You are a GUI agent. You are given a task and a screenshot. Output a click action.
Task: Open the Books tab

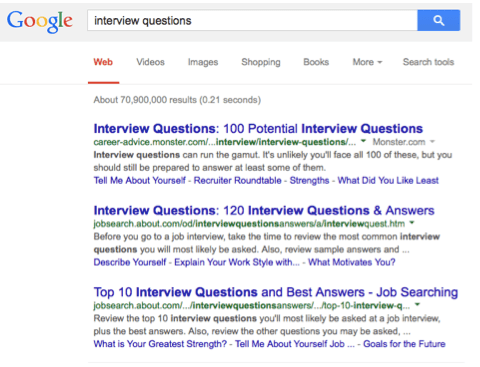point(316,62)
